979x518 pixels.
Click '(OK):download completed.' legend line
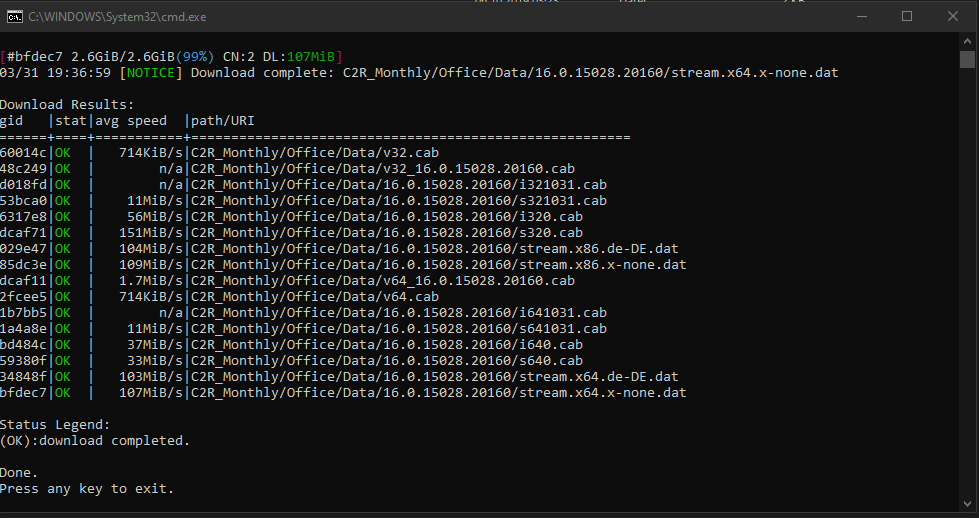[95, 441]
